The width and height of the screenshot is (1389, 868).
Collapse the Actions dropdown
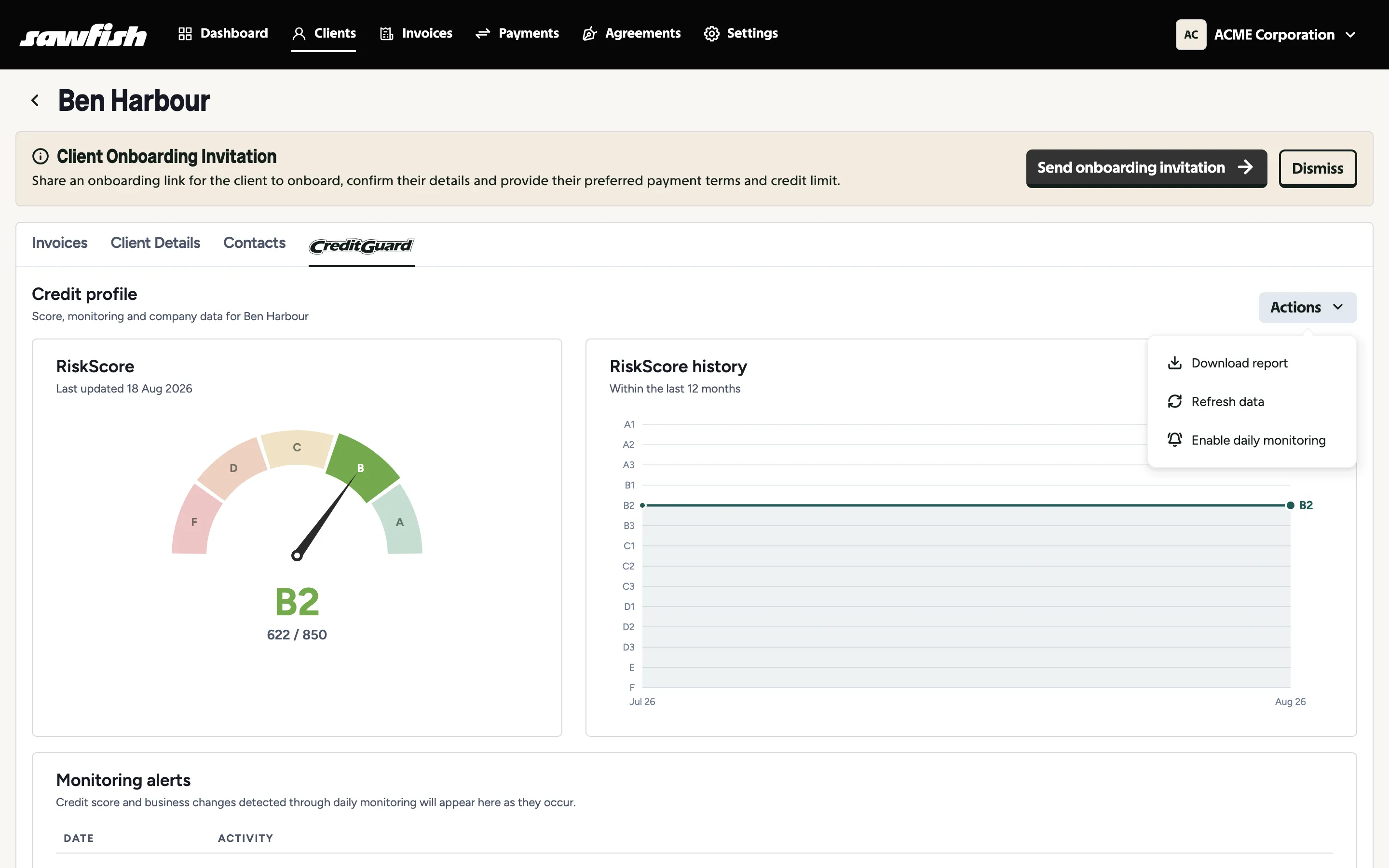(x=1307, y=307)
